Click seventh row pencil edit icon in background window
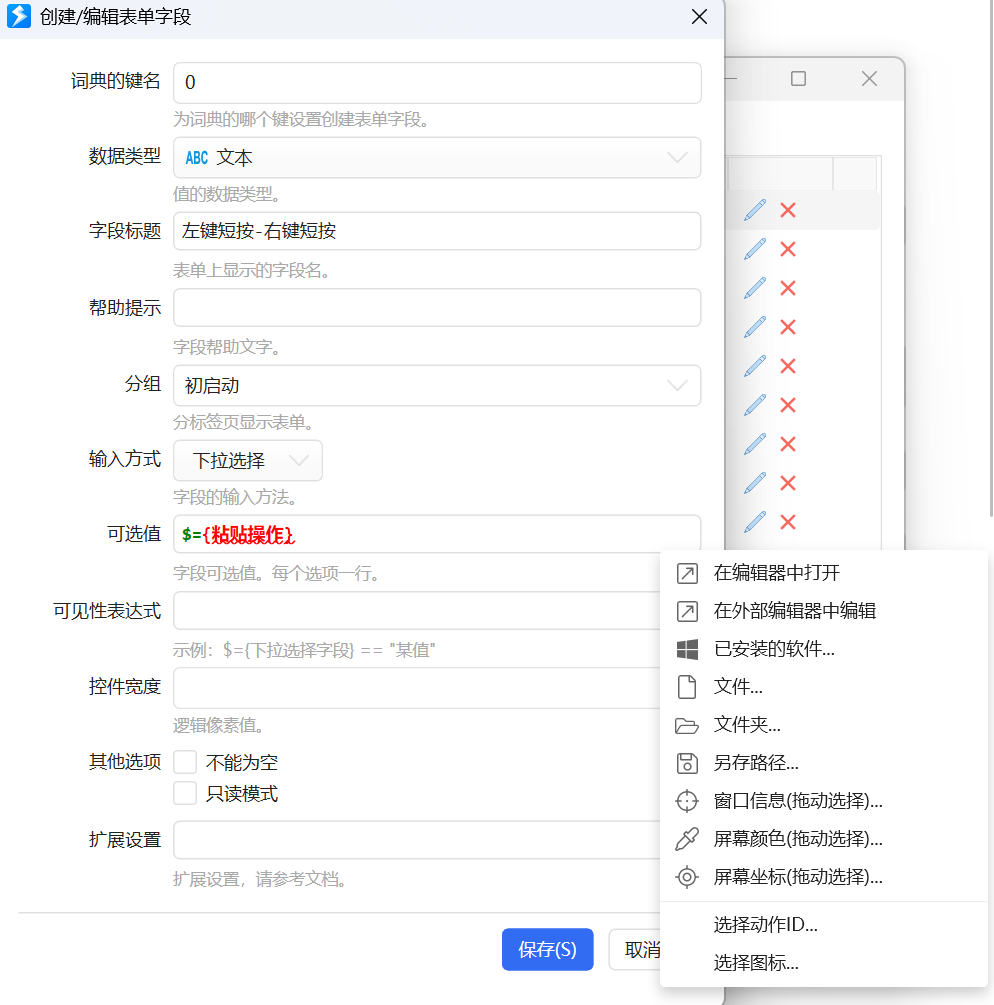 [x=755, y=444]
